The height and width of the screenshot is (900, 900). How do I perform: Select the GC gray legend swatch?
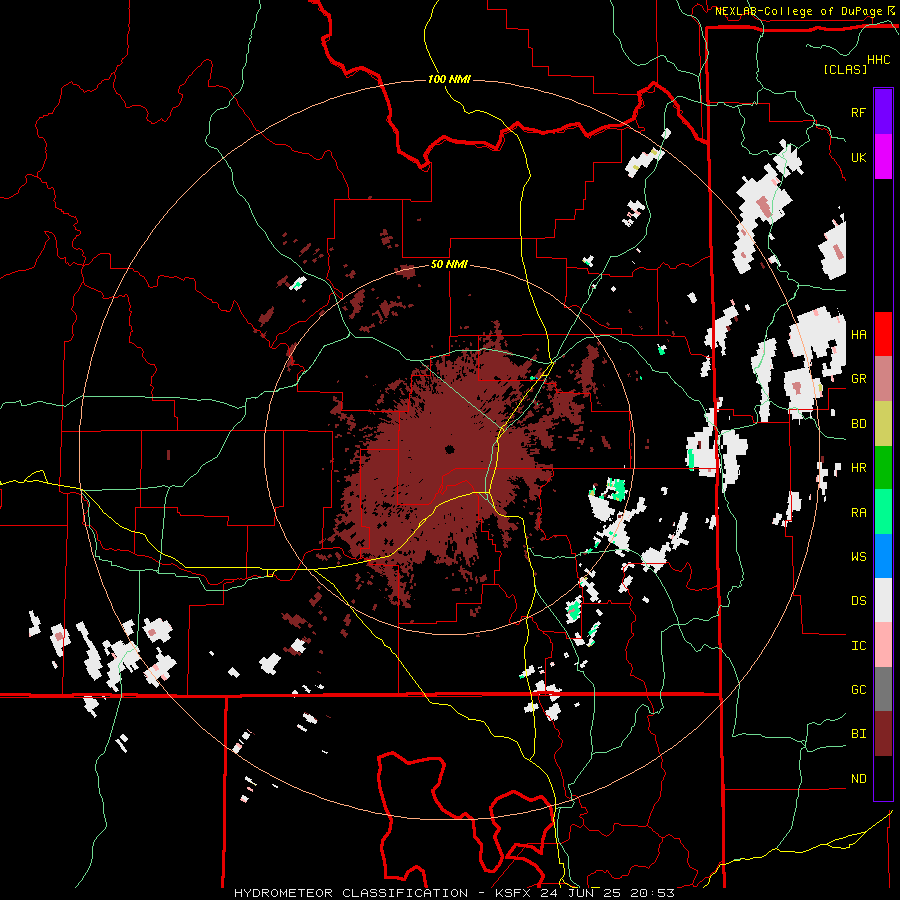point(883,689)
